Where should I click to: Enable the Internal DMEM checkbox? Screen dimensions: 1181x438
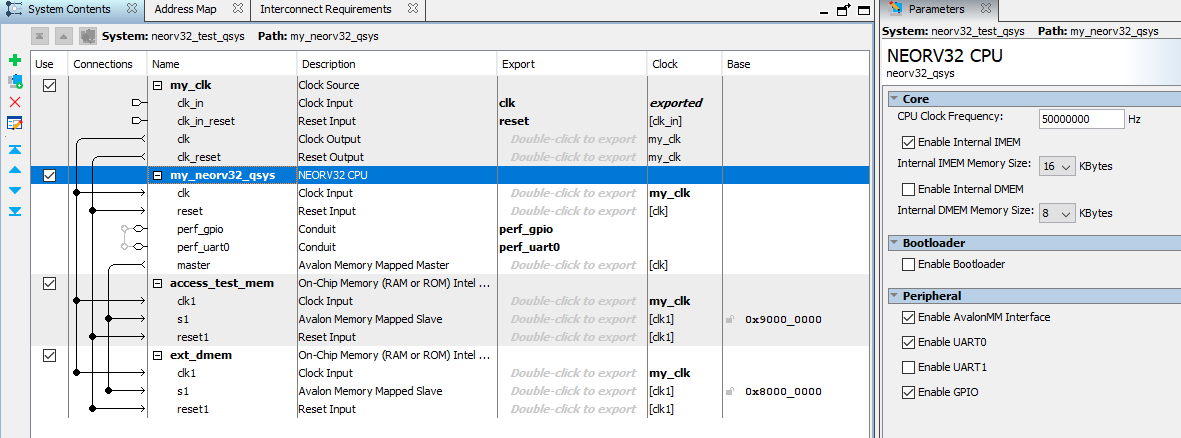pos(908,189)
